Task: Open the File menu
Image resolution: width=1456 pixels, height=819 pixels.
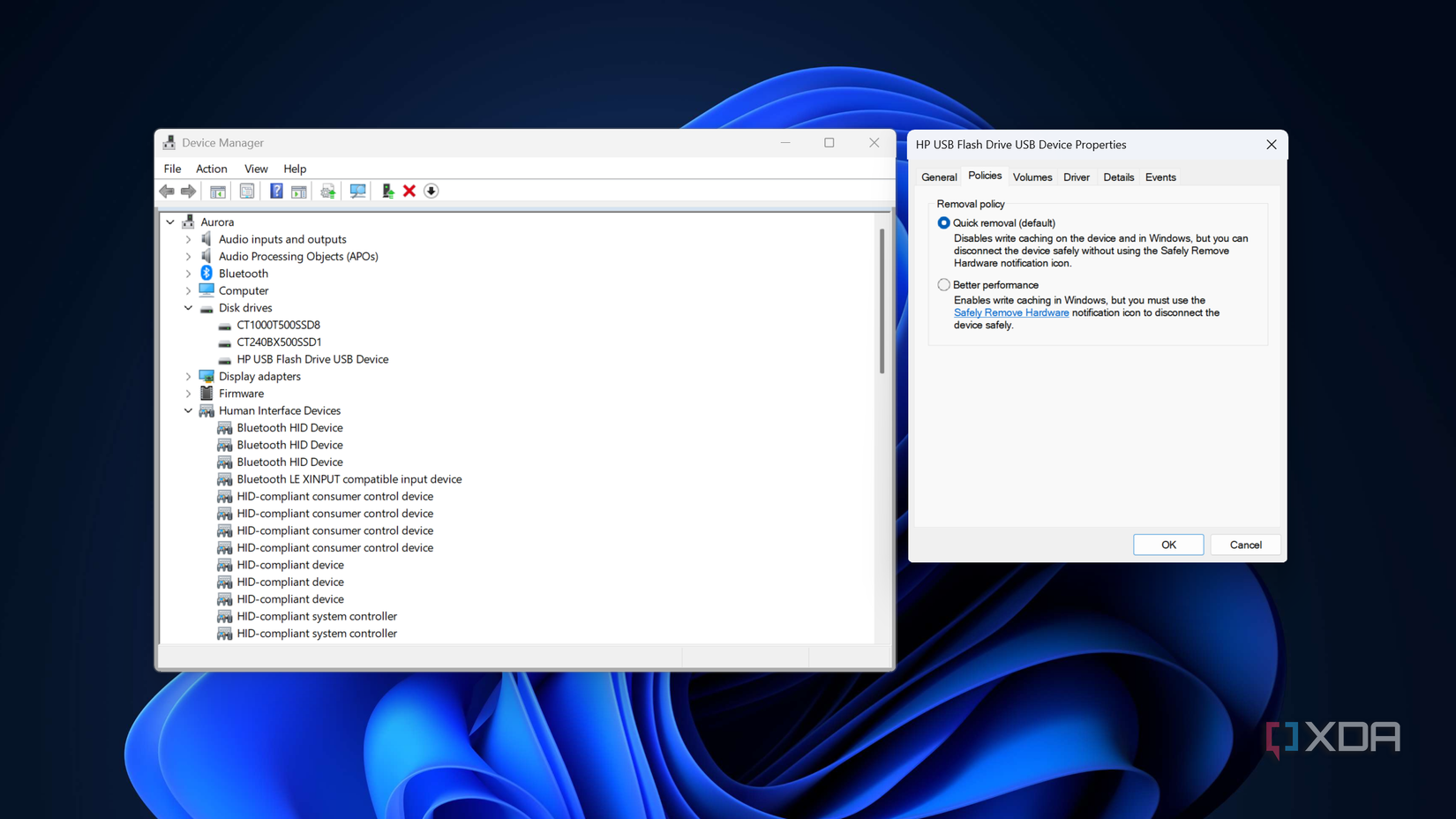Action: tap(173, 169)
